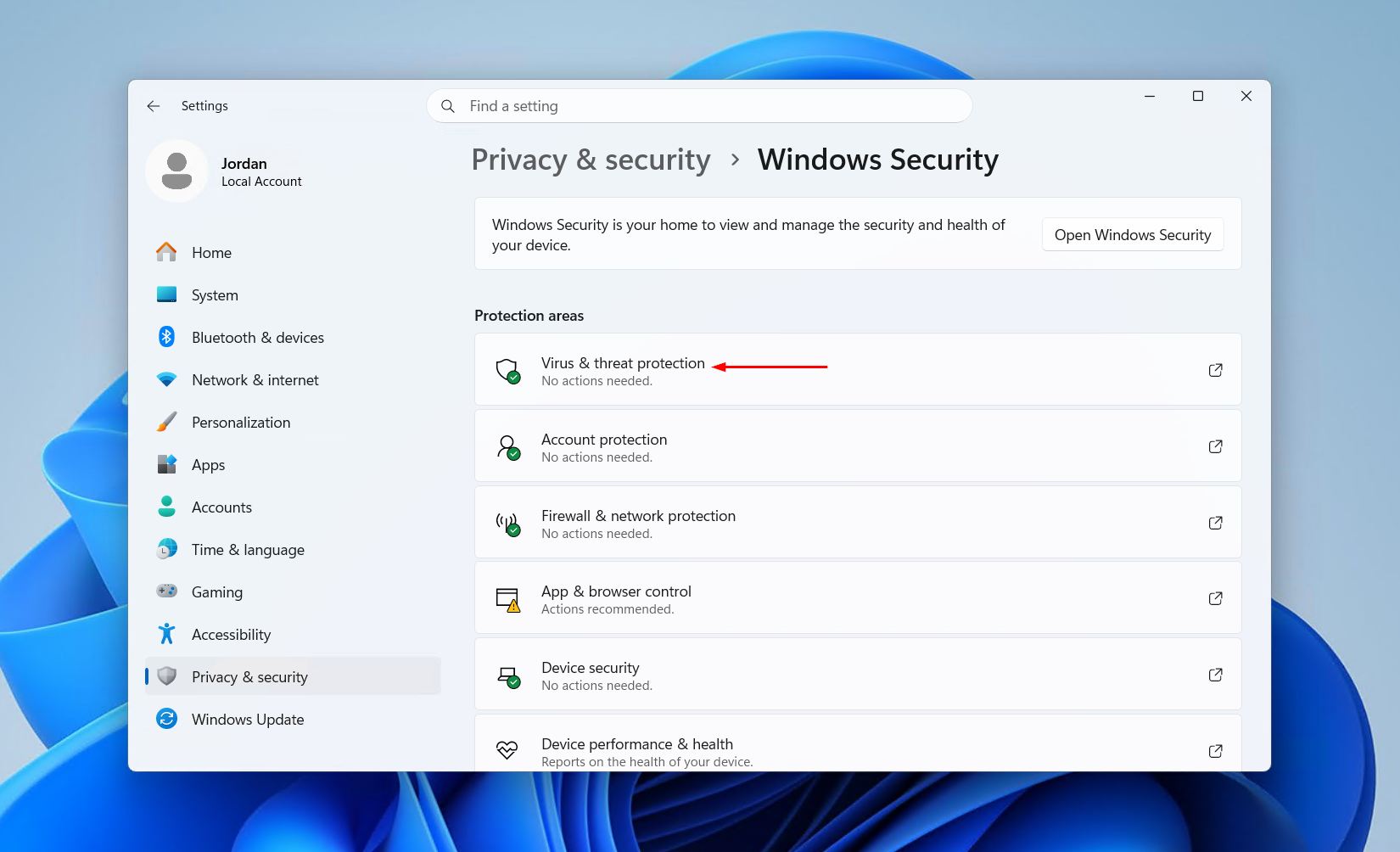
Task: Click the Home house icon
Action: tap(166, 252)
